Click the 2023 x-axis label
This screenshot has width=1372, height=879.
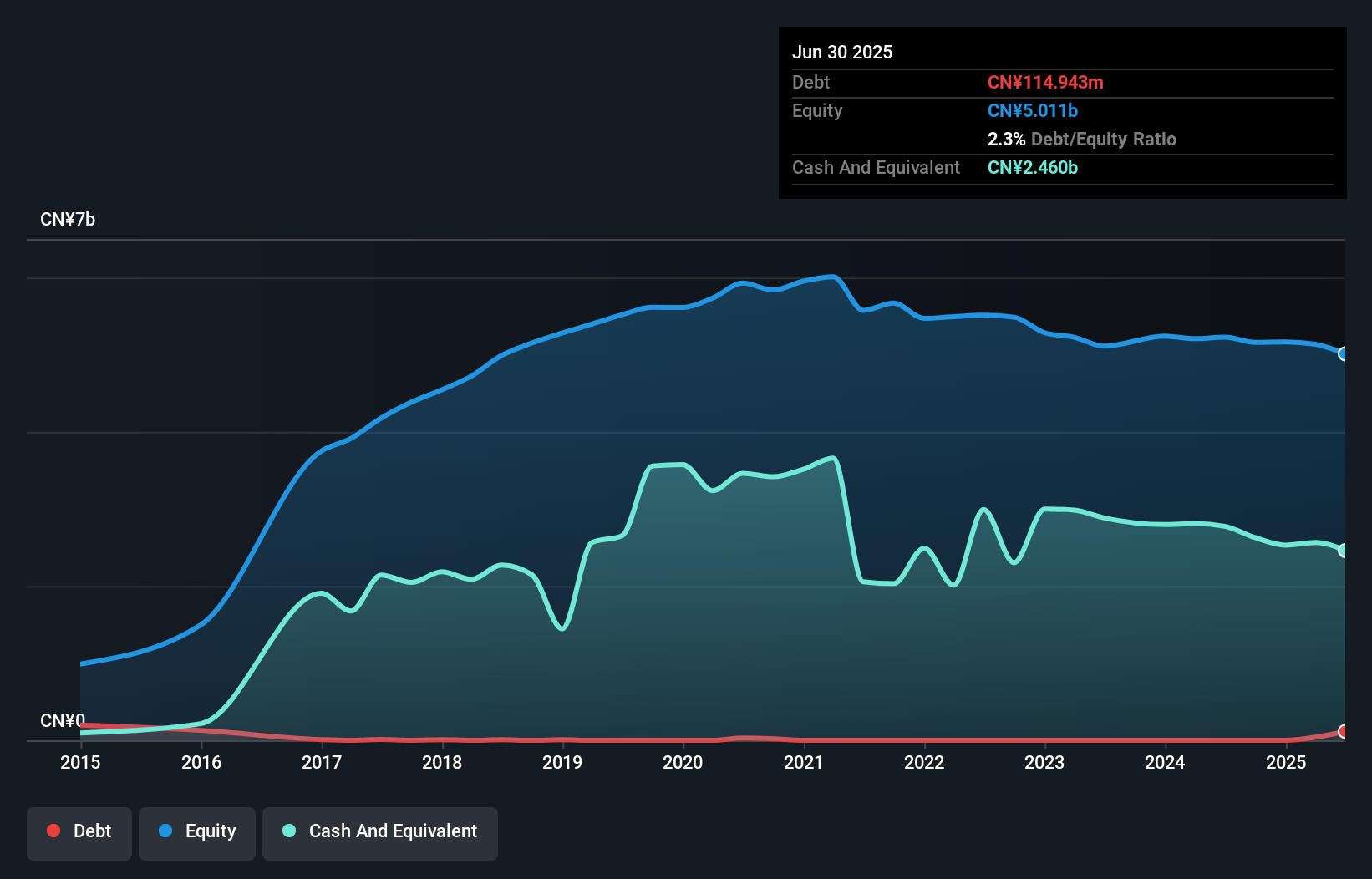[1044, 762]
